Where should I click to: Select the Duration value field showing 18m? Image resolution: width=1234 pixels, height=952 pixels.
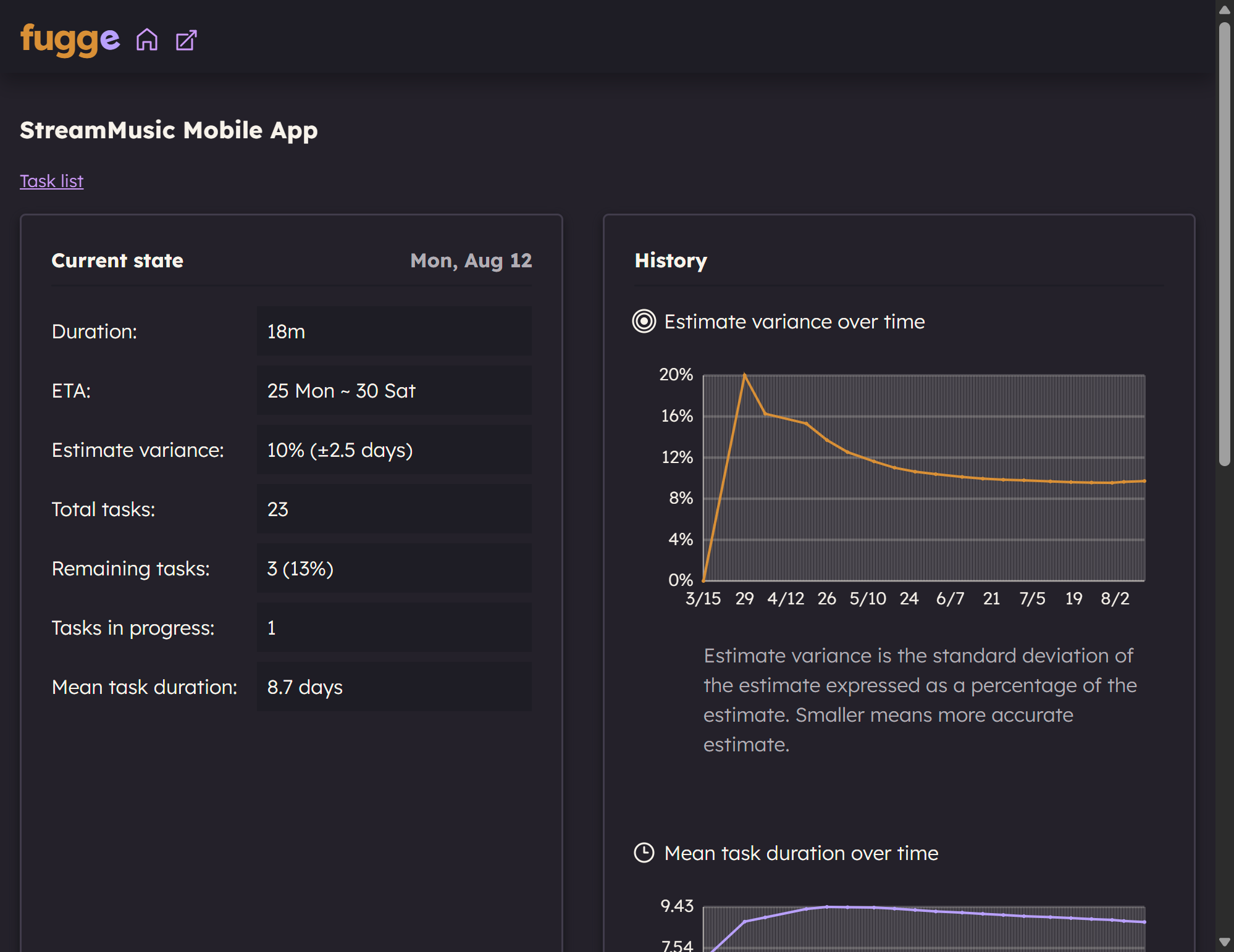[393, 331]
